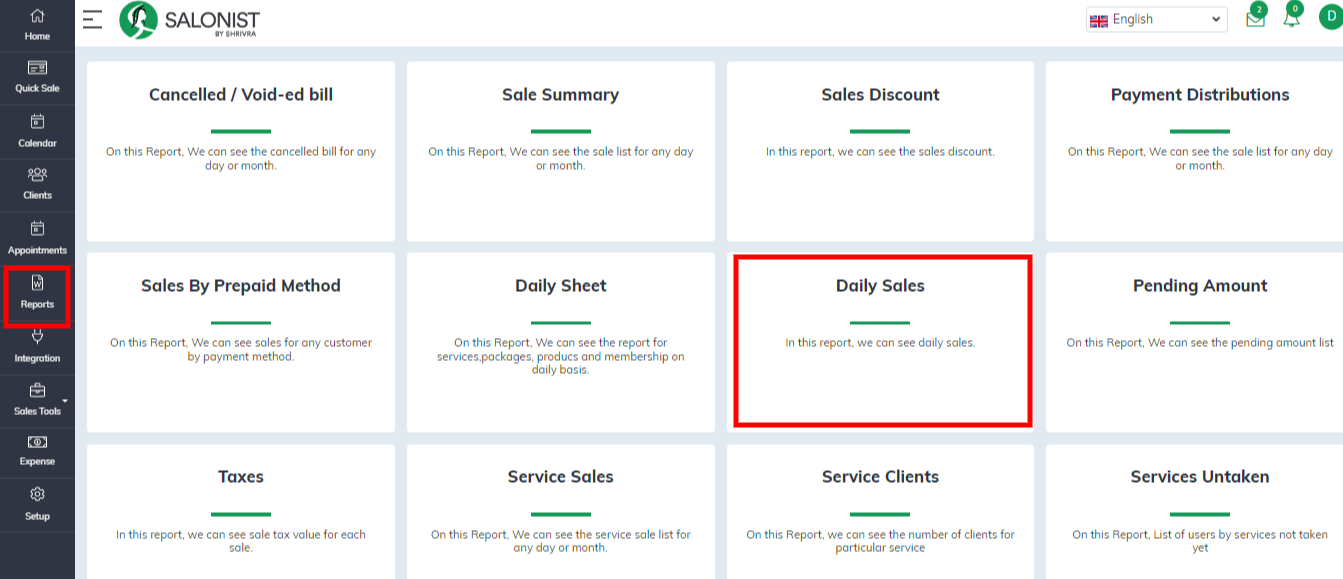
Task: Select Reports in the sidebar menu
Action: click(37, 295)
